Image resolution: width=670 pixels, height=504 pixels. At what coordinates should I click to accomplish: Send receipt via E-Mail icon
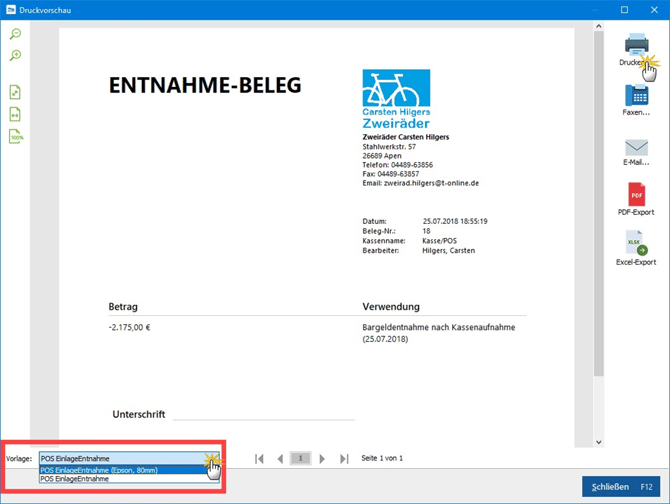click(x=636, y=148)
